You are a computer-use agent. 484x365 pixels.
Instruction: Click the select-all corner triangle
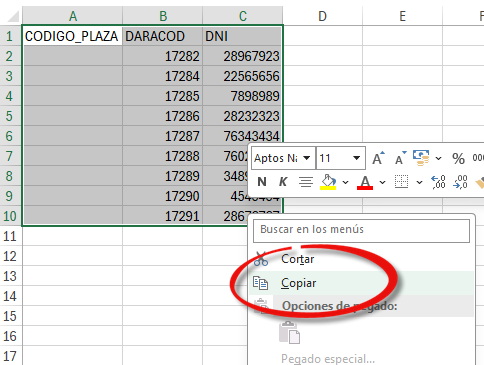[12, 16]
